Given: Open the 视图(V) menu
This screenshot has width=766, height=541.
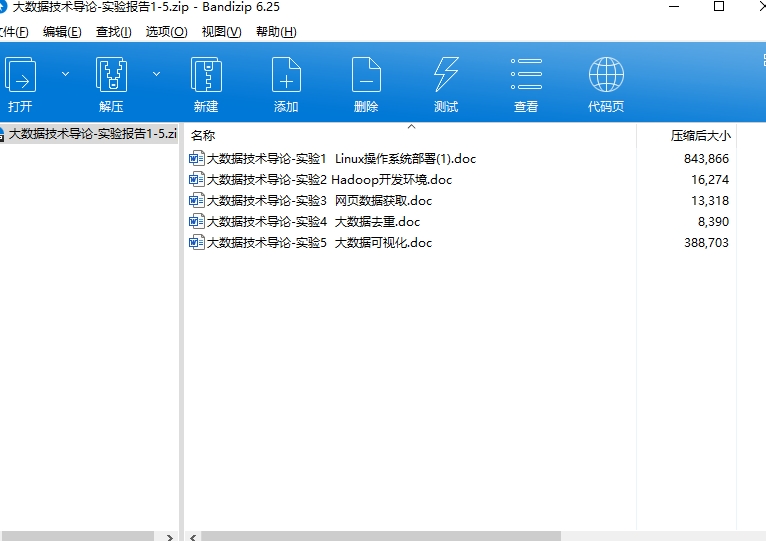Looking at the screenshot, I should click(x=222, y=32).
